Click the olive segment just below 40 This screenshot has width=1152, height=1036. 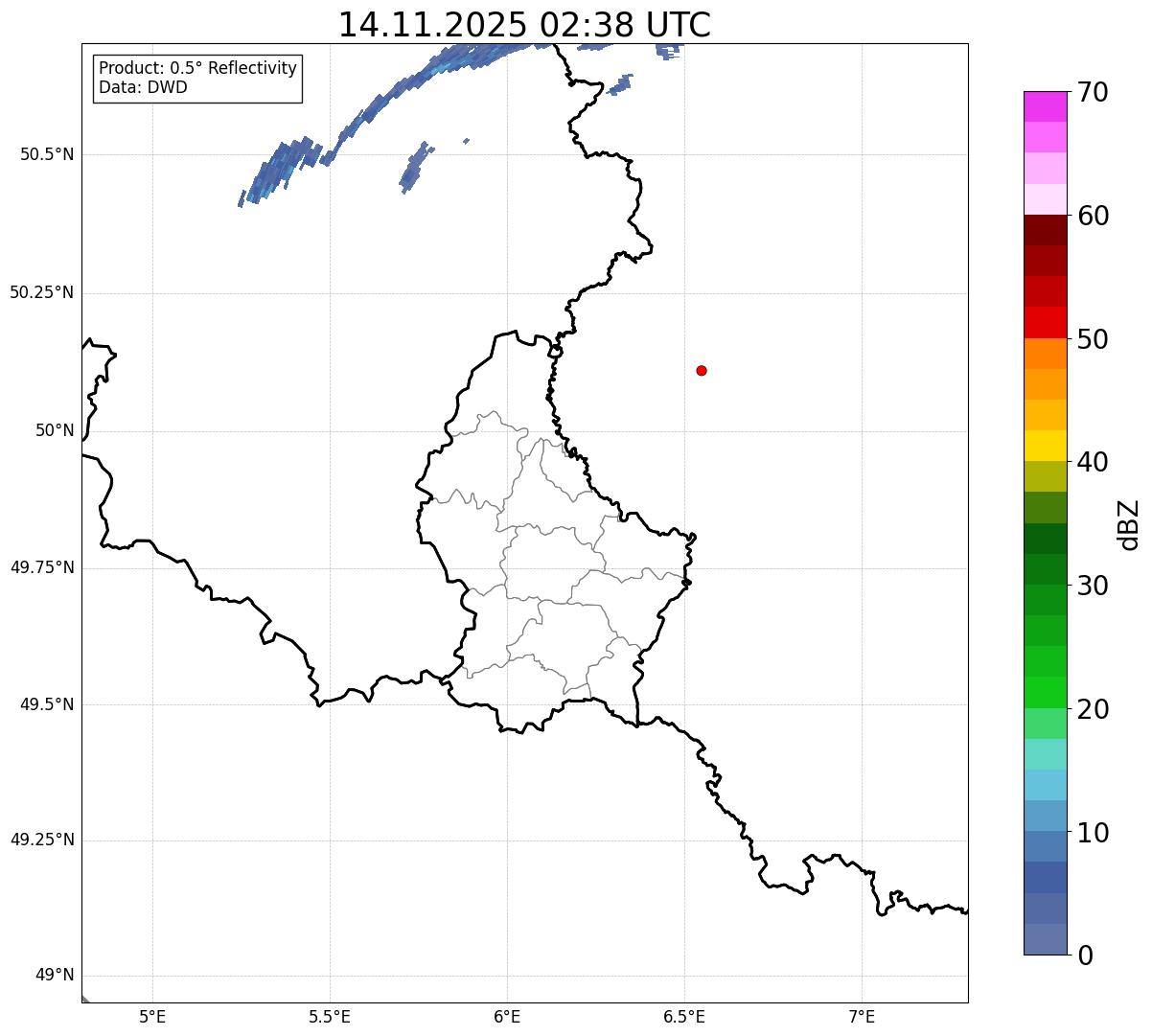(x=1045, y=476)
